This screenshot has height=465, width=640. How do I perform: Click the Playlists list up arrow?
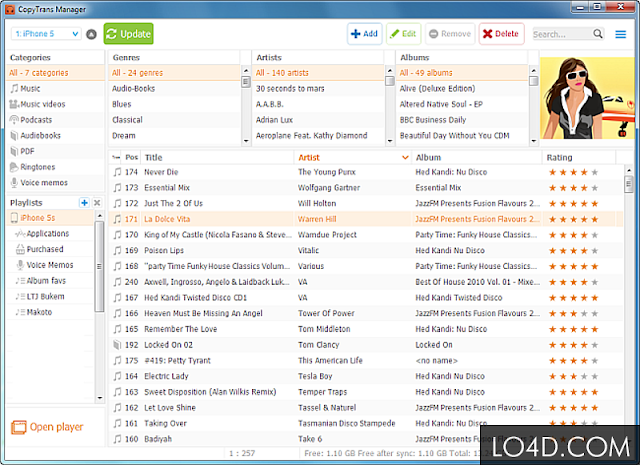click(x=100, y=216)
